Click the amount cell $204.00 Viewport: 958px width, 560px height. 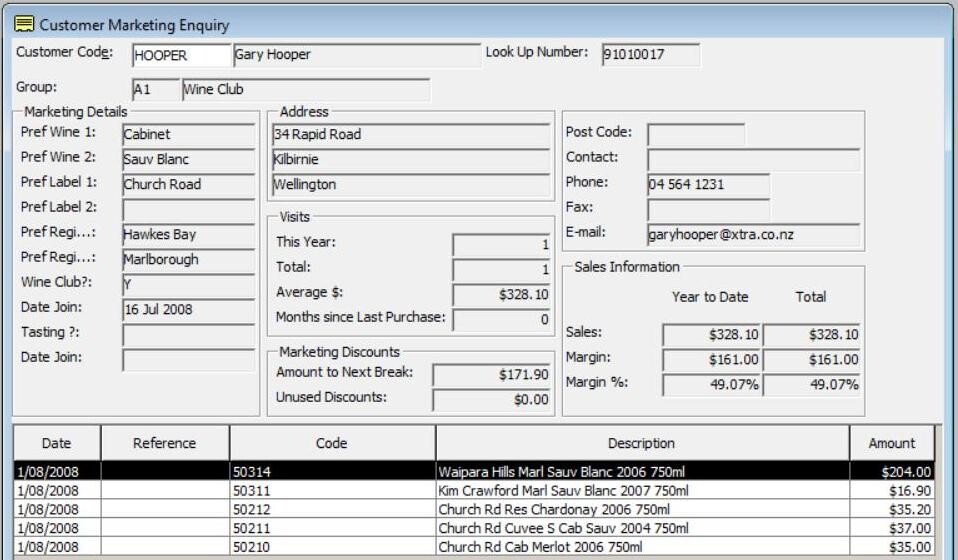[892, 471]
